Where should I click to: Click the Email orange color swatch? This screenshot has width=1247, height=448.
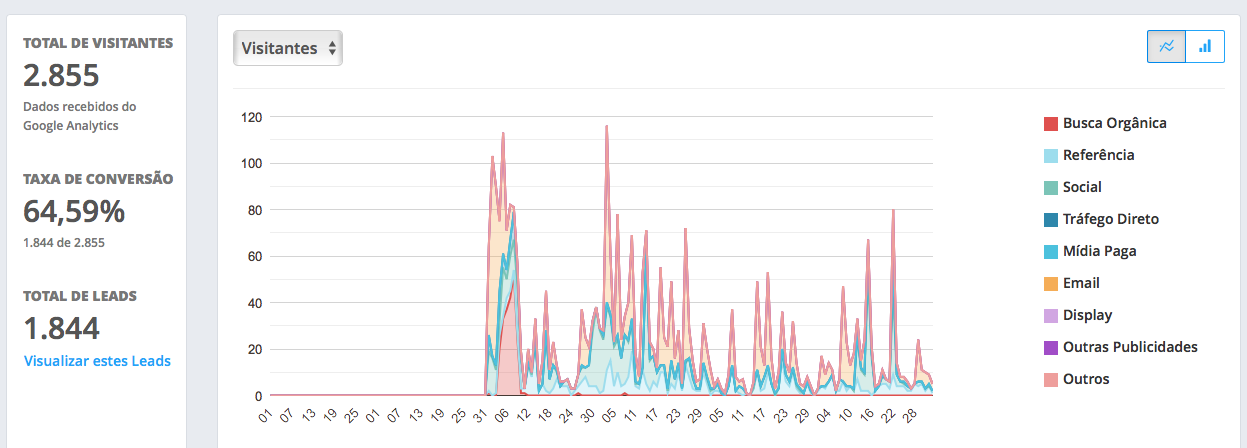(1050, 284)
